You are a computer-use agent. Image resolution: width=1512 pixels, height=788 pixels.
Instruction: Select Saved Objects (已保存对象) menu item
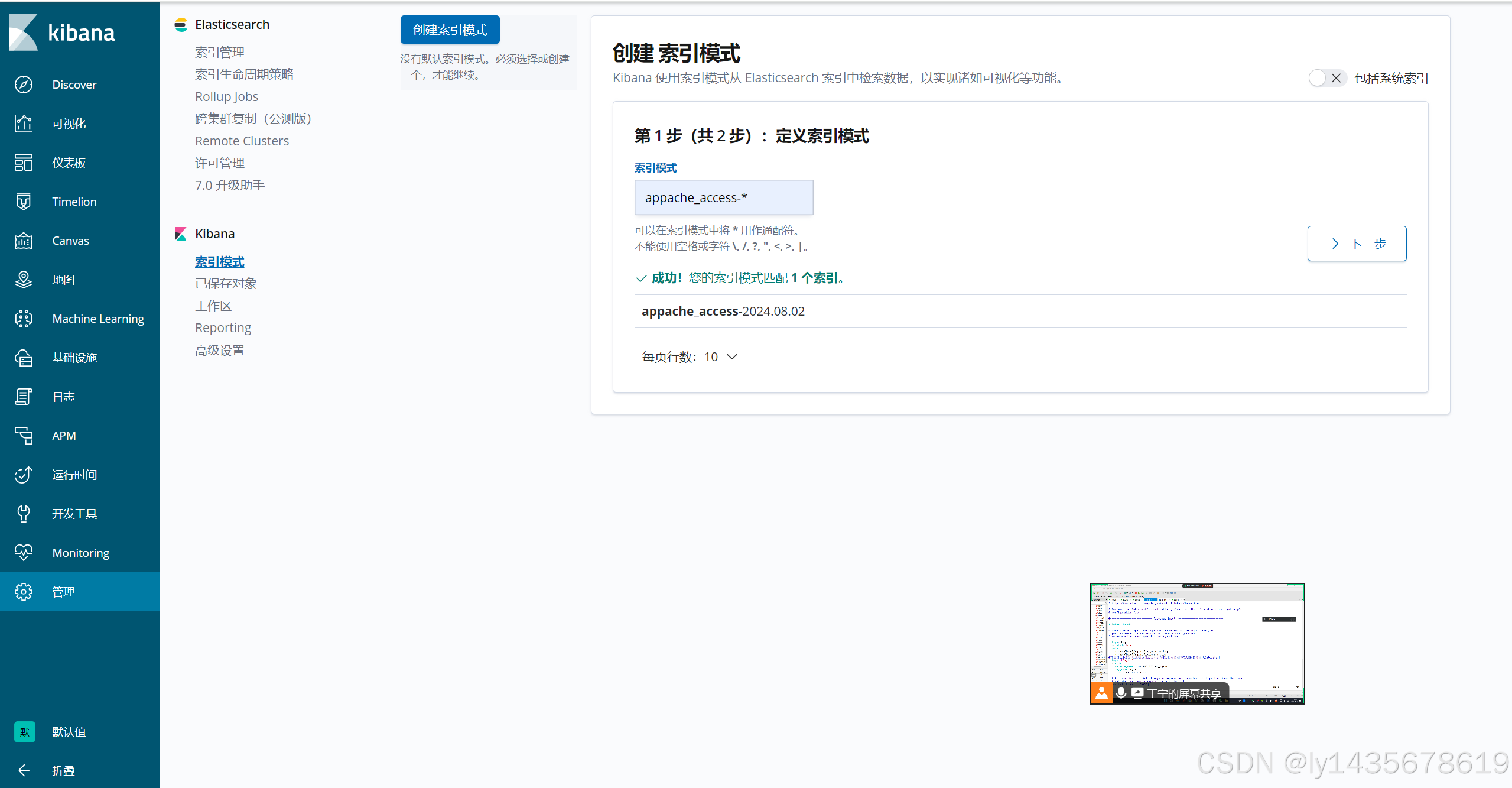point(226,284)
